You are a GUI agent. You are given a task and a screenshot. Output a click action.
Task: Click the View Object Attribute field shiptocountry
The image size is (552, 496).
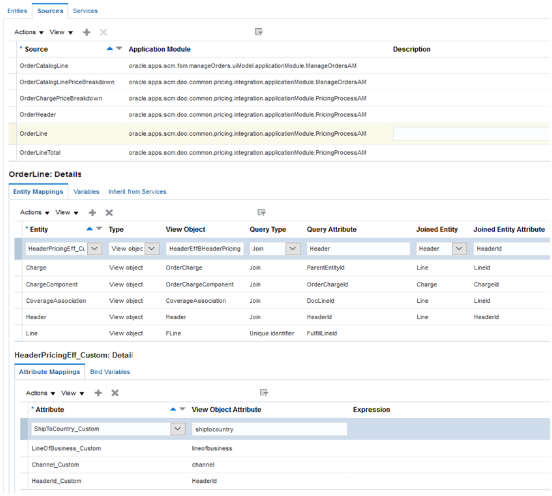pyautogui.click(x=269, y=429)
